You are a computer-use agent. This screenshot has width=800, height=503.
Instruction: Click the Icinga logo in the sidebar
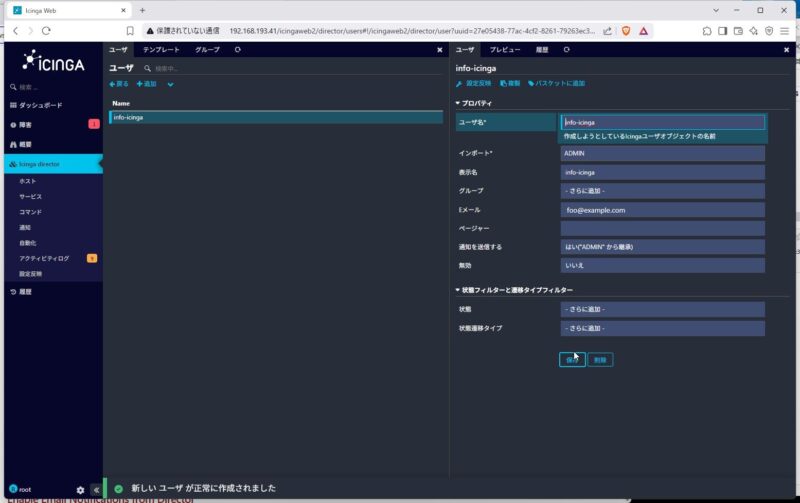click(x=54, y=62)
